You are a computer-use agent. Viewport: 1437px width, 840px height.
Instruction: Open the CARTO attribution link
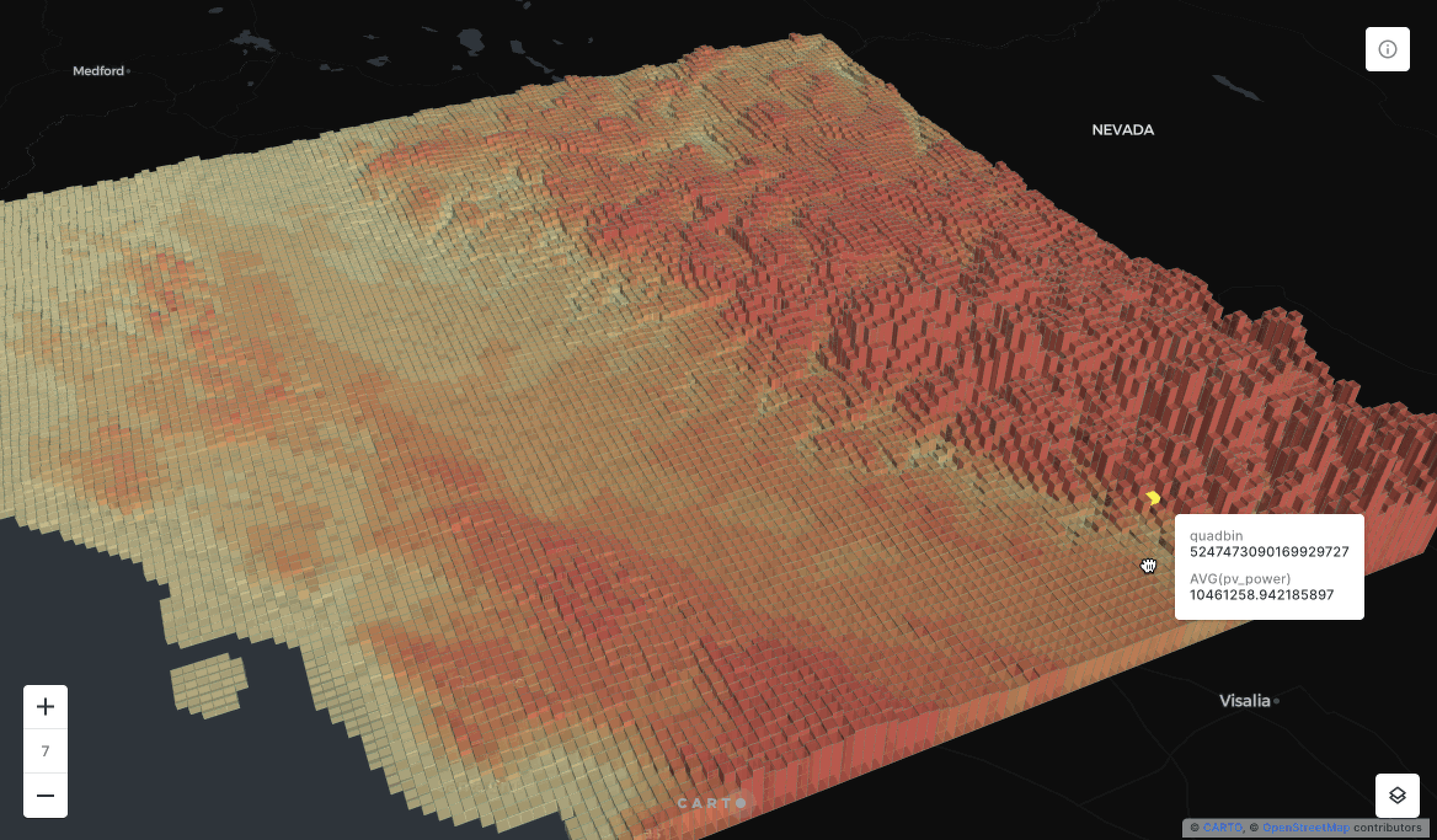(1222, 827)
